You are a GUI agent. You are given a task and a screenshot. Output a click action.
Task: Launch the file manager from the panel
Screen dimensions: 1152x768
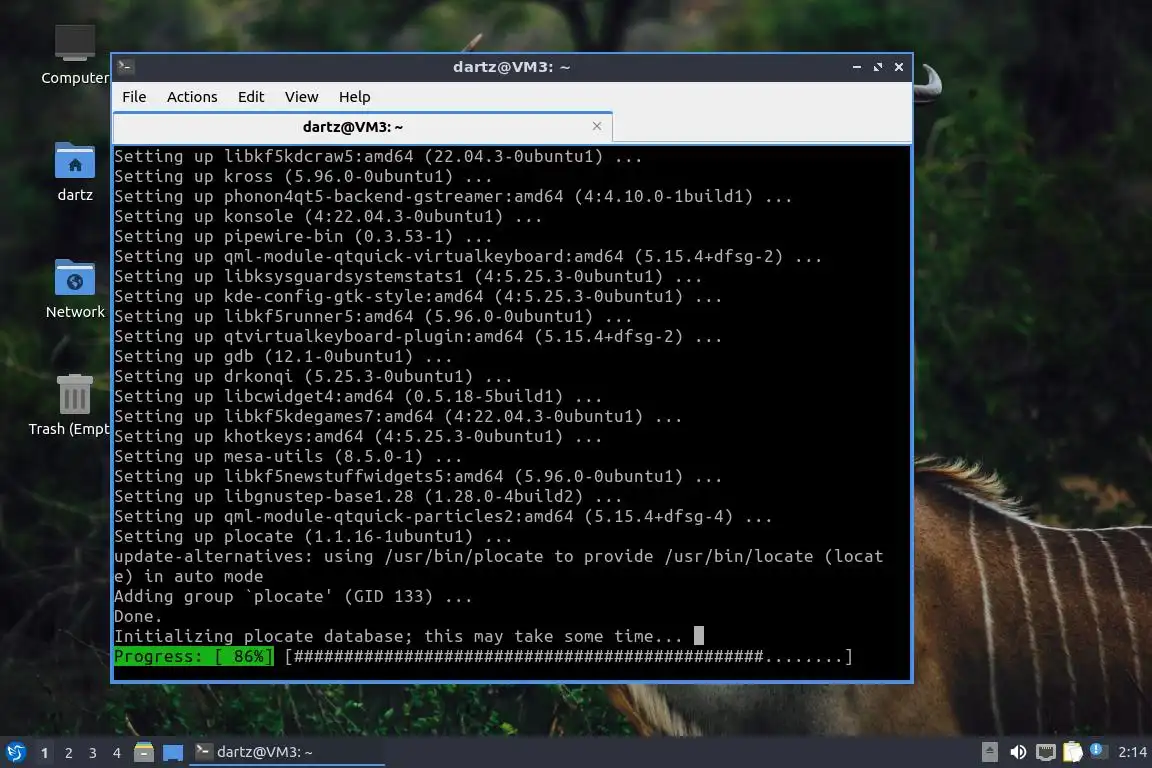(x=144, y=752)
